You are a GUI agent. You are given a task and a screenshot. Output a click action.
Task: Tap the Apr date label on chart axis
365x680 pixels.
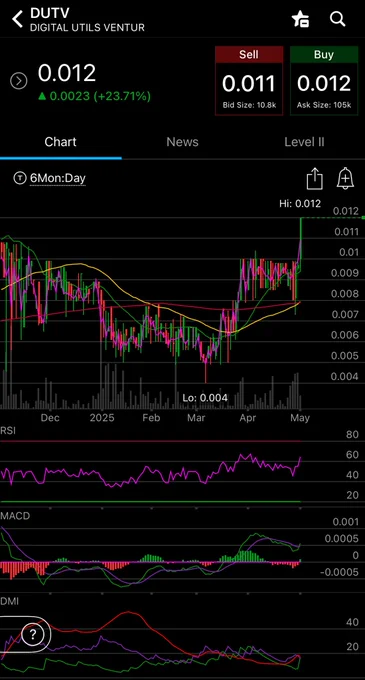point(248,418)
